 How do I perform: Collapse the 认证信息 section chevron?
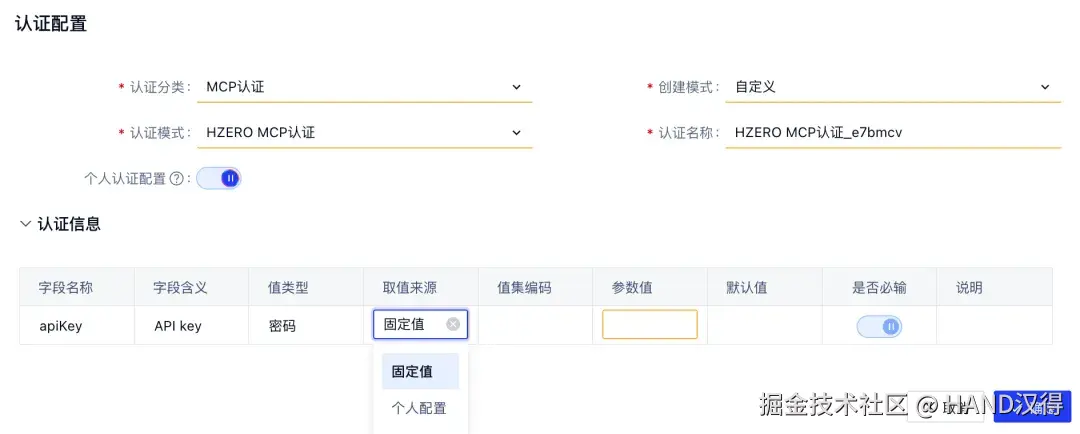(x=25, y=224)
